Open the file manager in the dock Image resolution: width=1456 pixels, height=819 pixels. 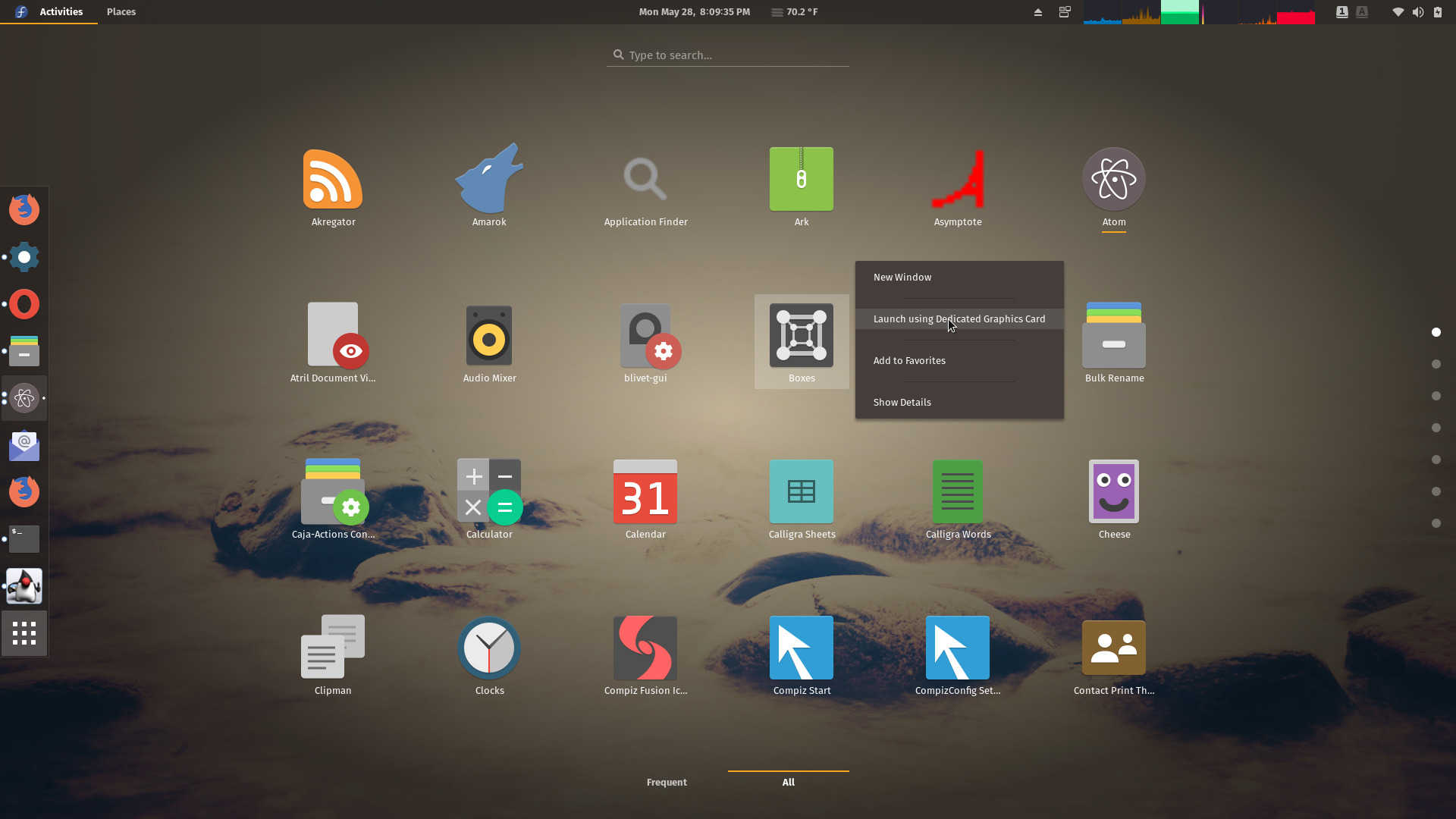tap(24, 351)
